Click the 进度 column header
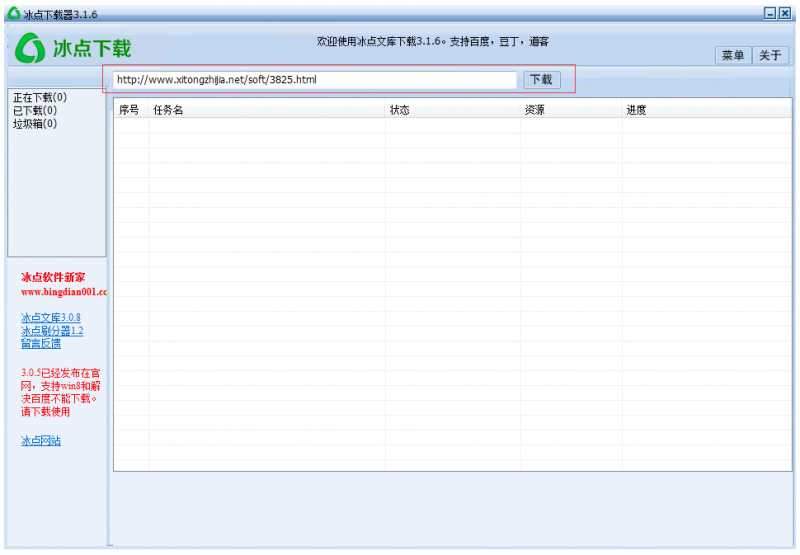The width and height of the screenshot is (800, 555). coord(636,110)
